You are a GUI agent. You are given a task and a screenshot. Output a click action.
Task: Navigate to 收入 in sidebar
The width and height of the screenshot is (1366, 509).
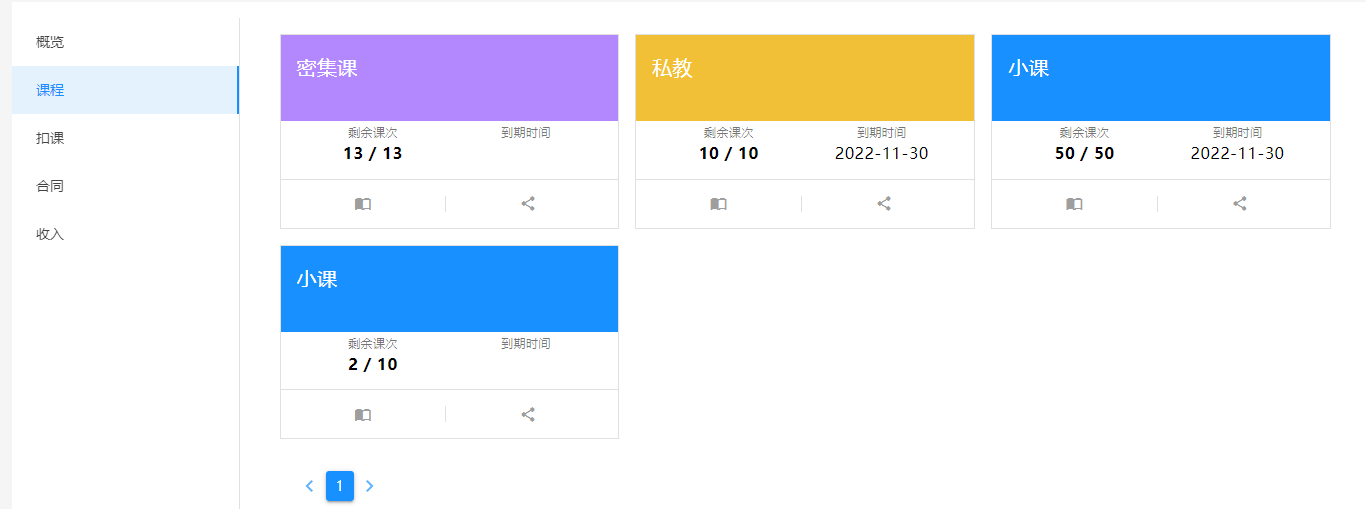pos(50,234)
